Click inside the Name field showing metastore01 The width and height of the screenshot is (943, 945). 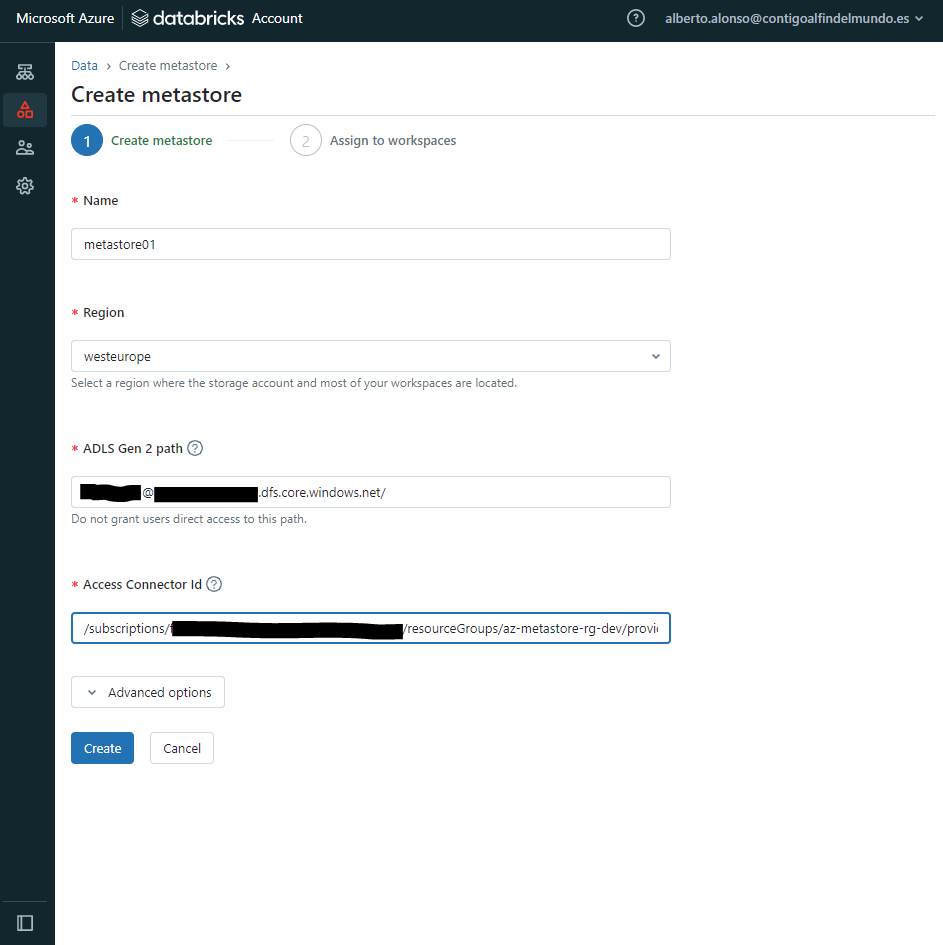point(370,243)
